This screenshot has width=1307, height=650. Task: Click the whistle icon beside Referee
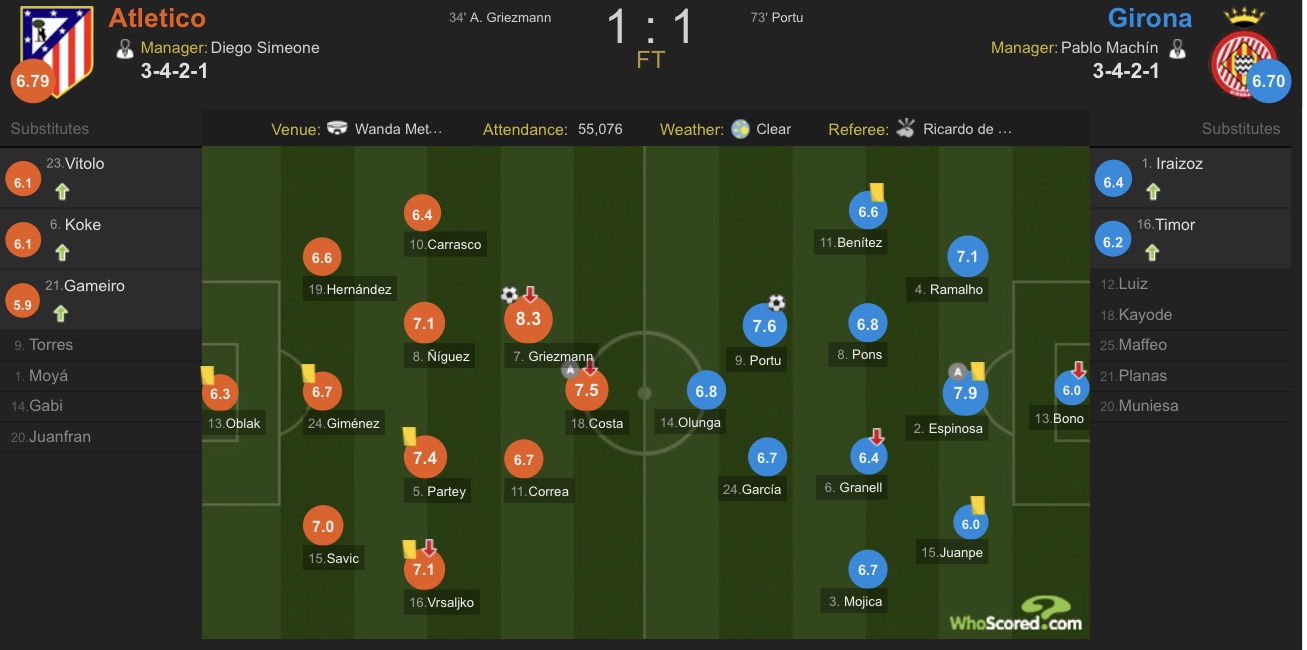click(906, 128)
